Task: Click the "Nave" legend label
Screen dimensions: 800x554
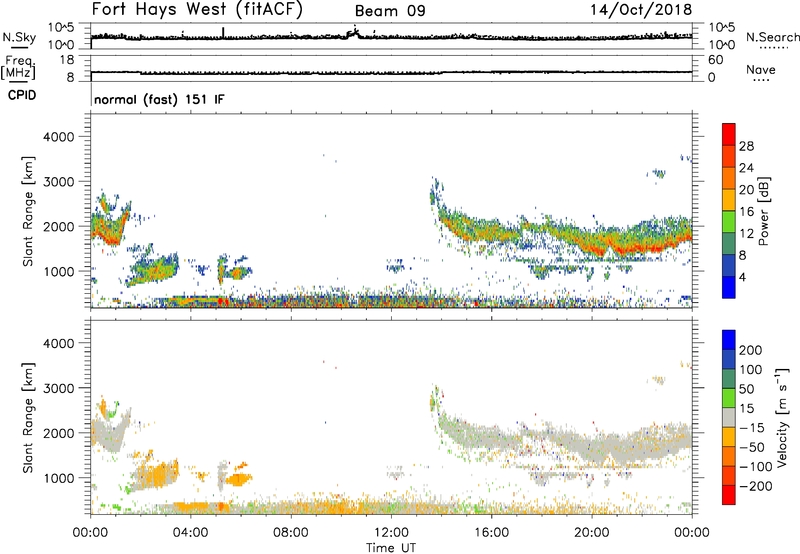Action: (760, 69)
